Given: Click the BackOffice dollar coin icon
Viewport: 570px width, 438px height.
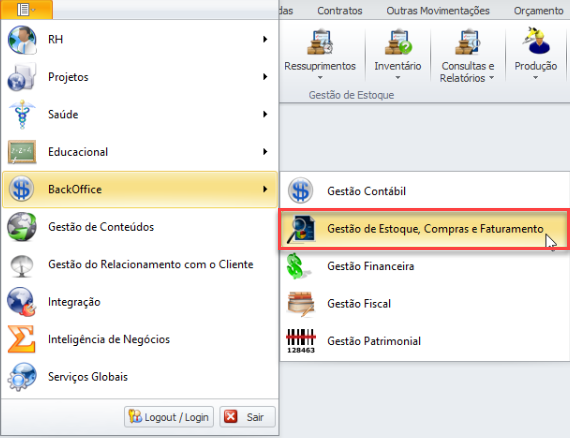Looking at the screenshot, I should [x=22, y=189].
